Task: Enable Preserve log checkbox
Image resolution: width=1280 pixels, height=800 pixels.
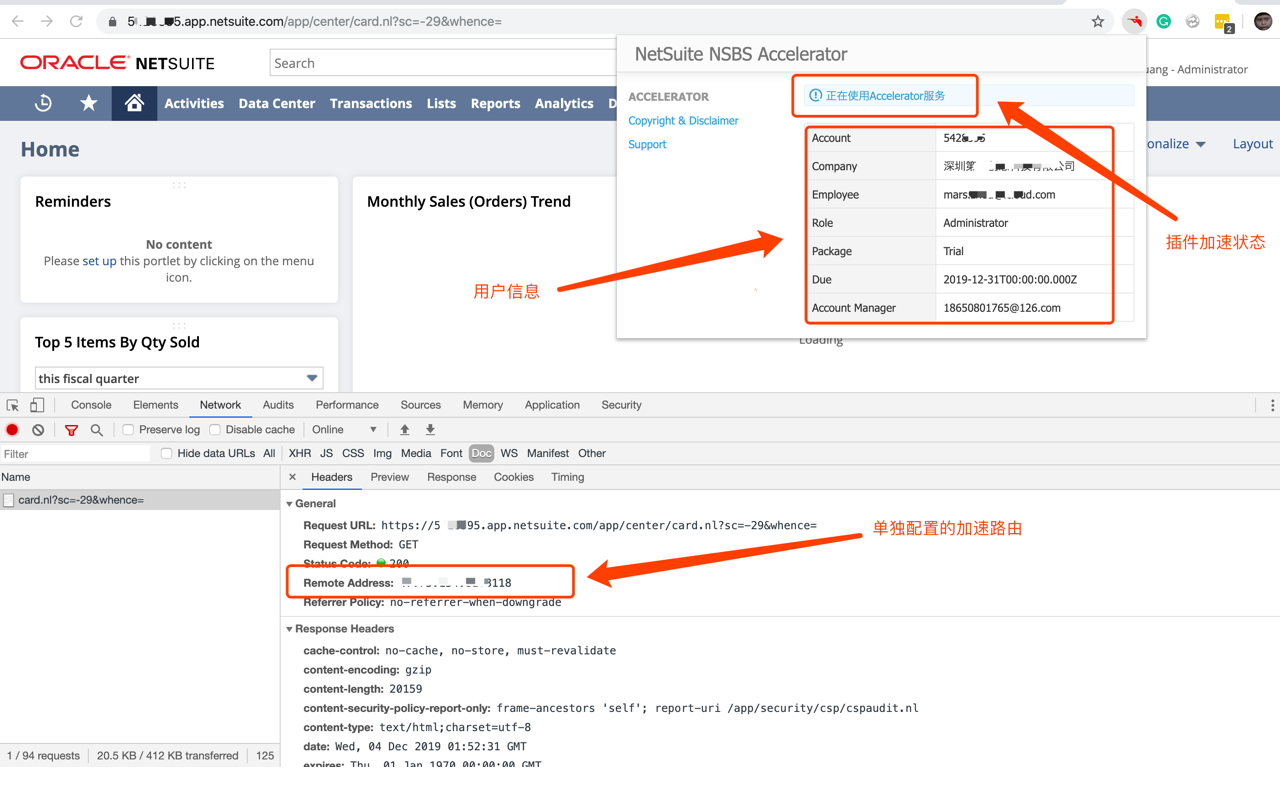Action: (128, 430)
